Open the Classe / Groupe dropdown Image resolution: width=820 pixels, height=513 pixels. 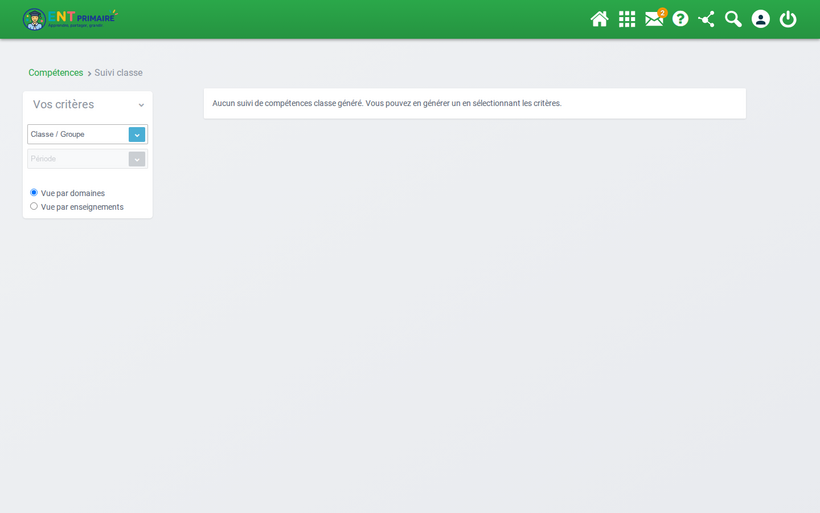coord(87,134)
